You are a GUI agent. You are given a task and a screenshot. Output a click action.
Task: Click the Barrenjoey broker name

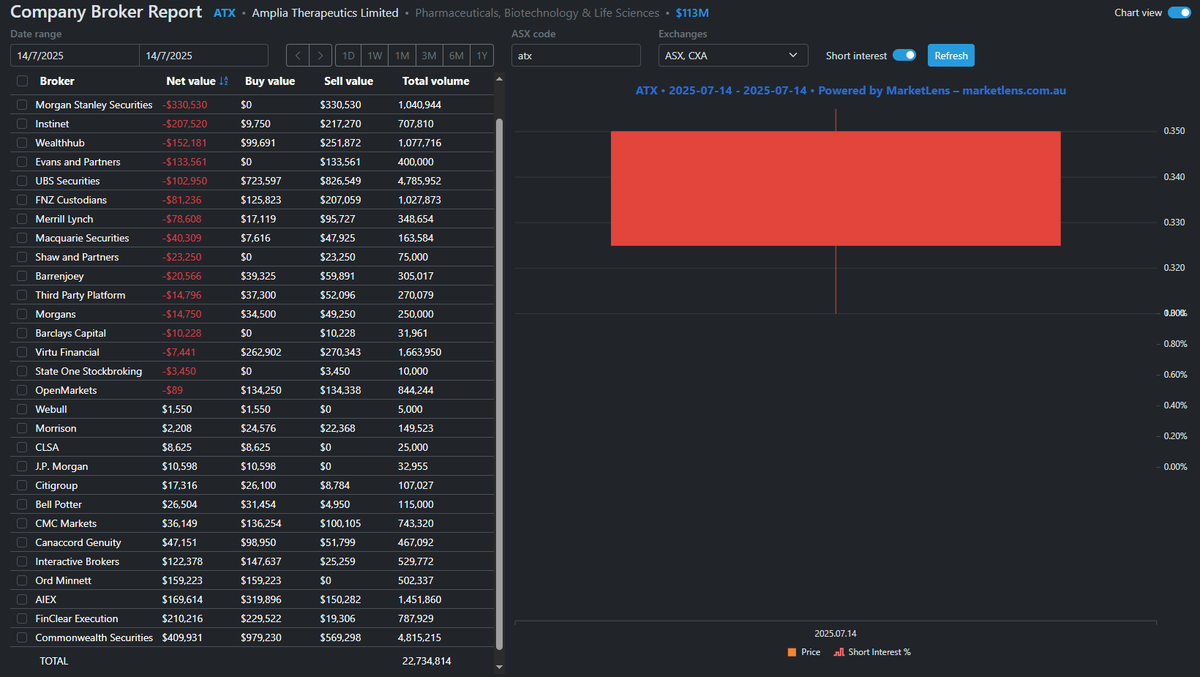click(x=60, y=276)
